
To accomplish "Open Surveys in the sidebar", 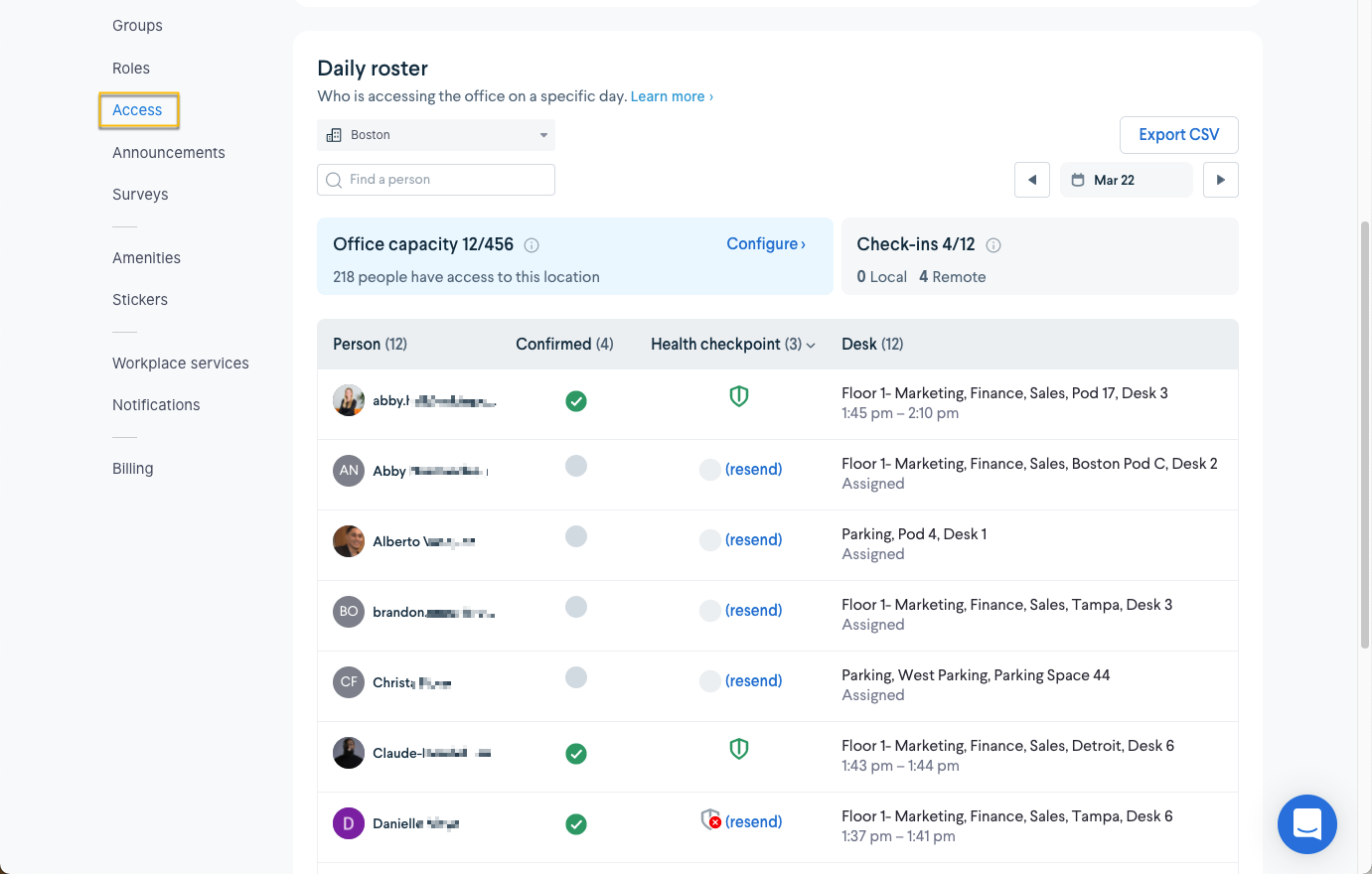I will point(140,195).
